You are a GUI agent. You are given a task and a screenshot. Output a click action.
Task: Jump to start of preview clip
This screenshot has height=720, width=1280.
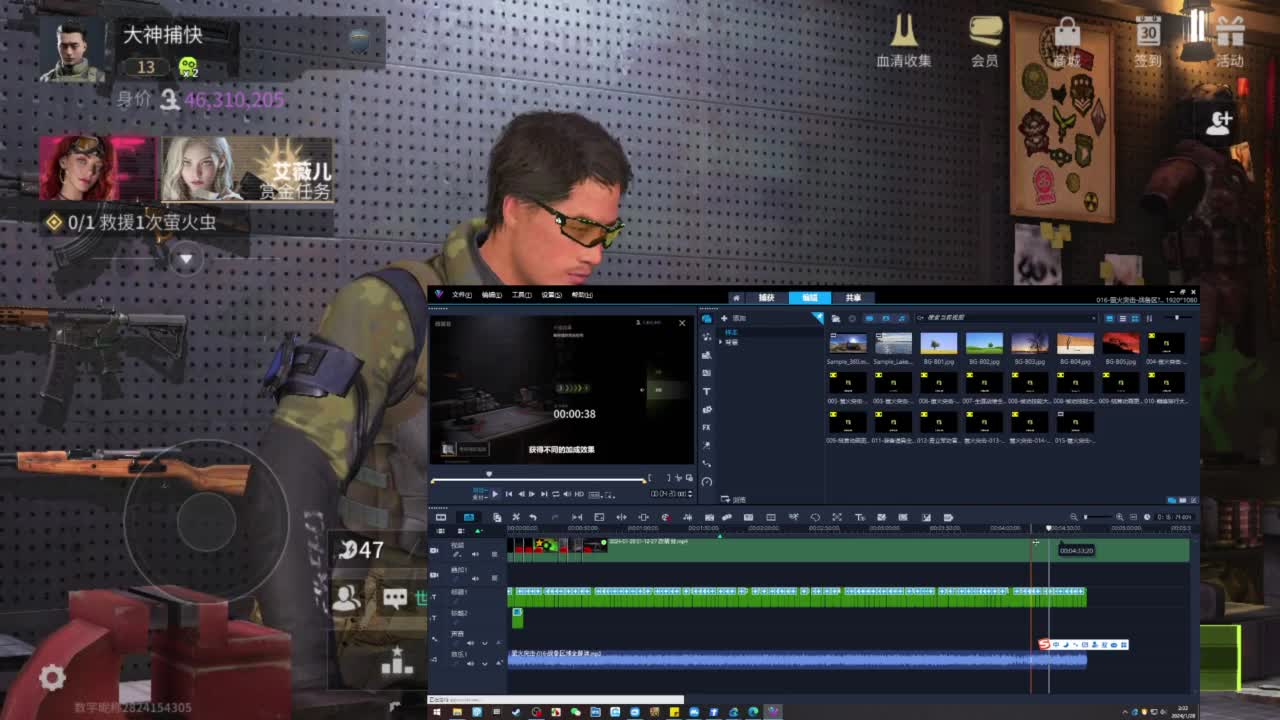(x=509, y=494)
